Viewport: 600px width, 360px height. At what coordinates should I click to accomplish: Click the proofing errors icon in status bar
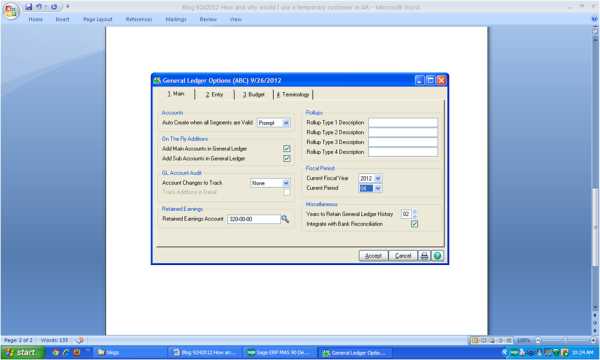[x=80, y=340]
